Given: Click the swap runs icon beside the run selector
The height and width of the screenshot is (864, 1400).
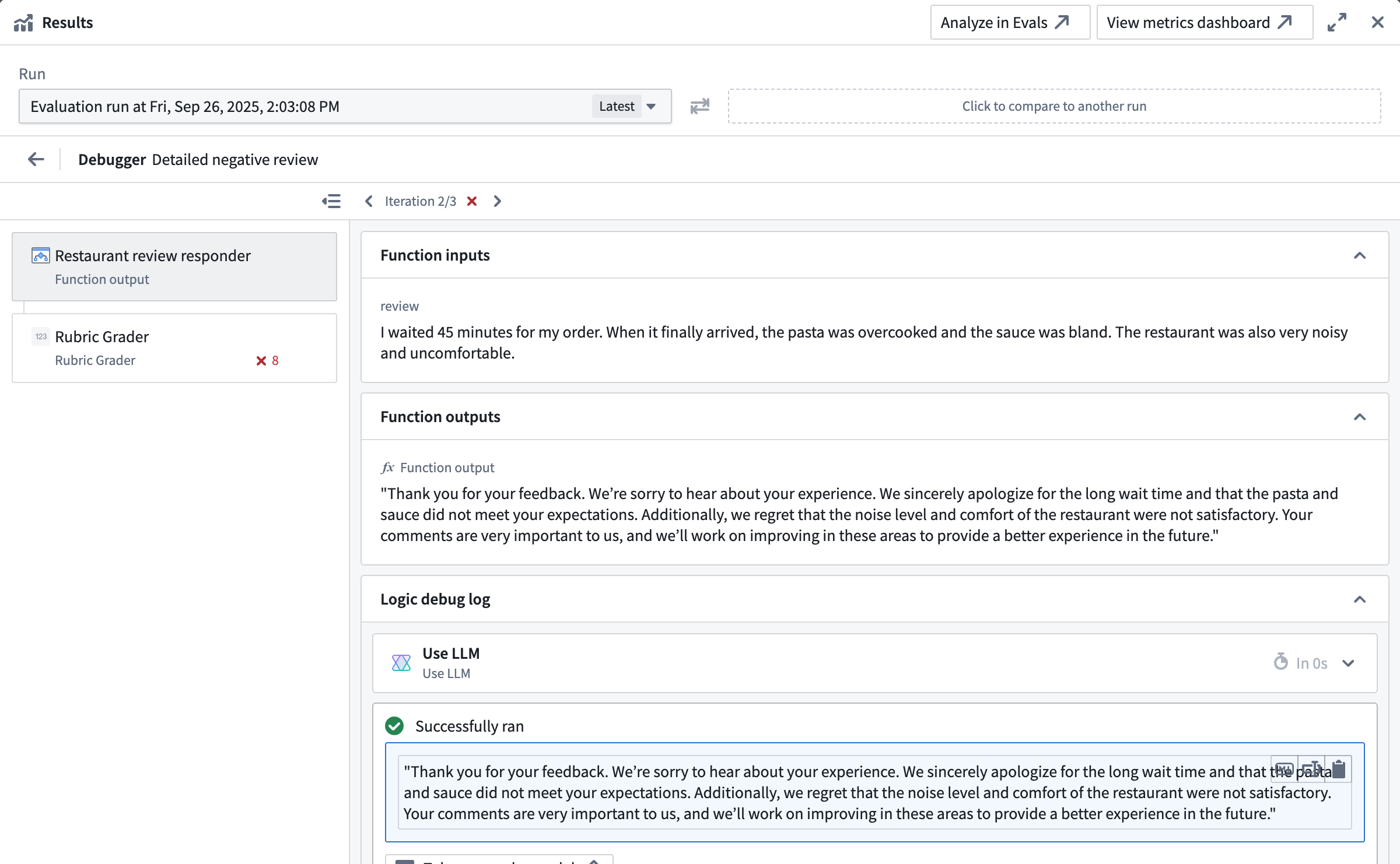Looking at the screenshot, I should point(699,106).
